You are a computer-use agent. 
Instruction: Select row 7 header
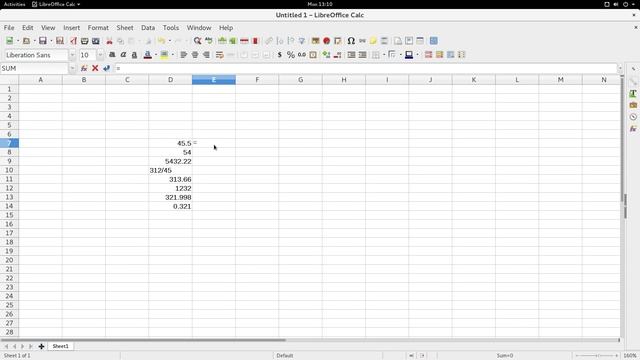click(x=9, y=143)
